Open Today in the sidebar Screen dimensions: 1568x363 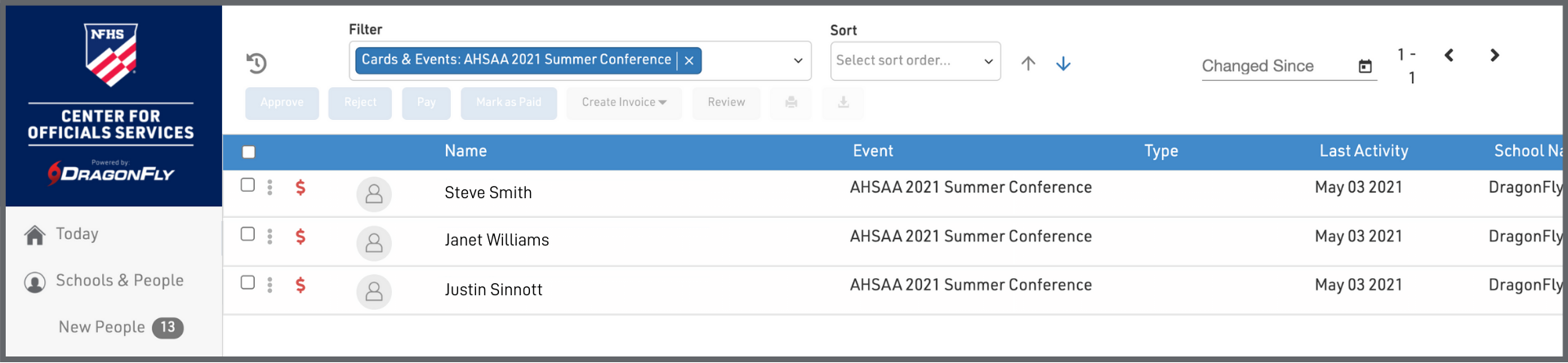point(77,234)
